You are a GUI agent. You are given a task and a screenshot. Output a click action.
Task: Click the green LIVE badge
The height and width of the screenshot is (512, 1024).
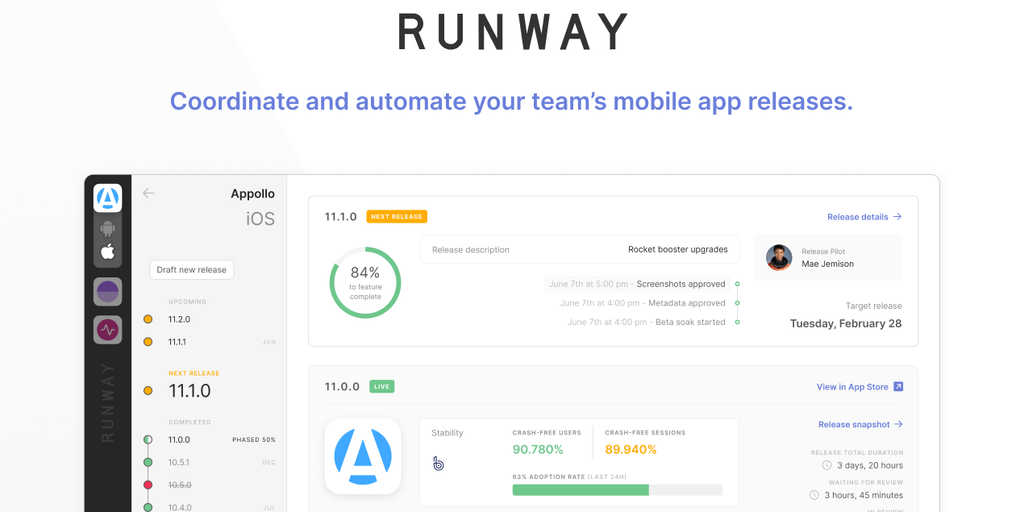click(382, 387)
